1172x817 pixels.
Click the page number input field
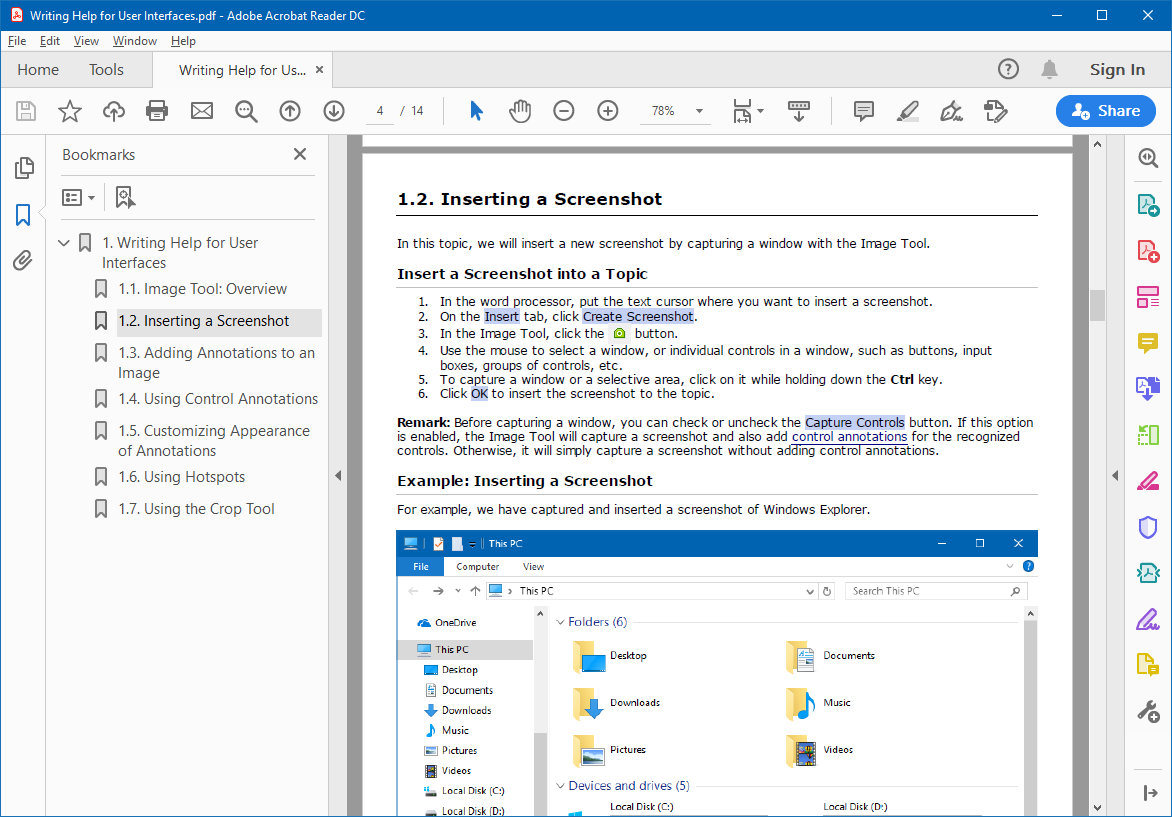380,111
